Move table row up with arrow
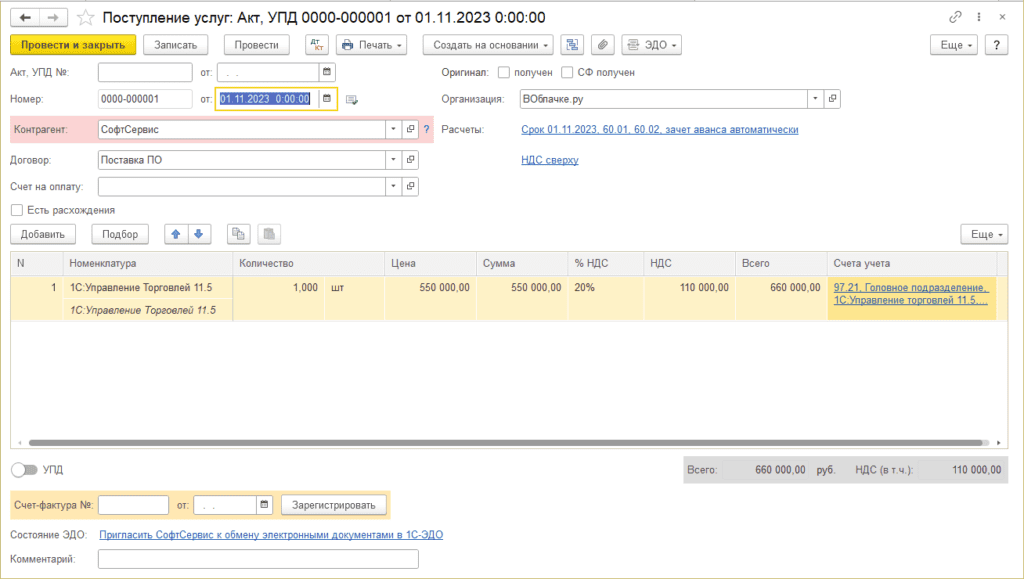 click(x=176, y=234)
